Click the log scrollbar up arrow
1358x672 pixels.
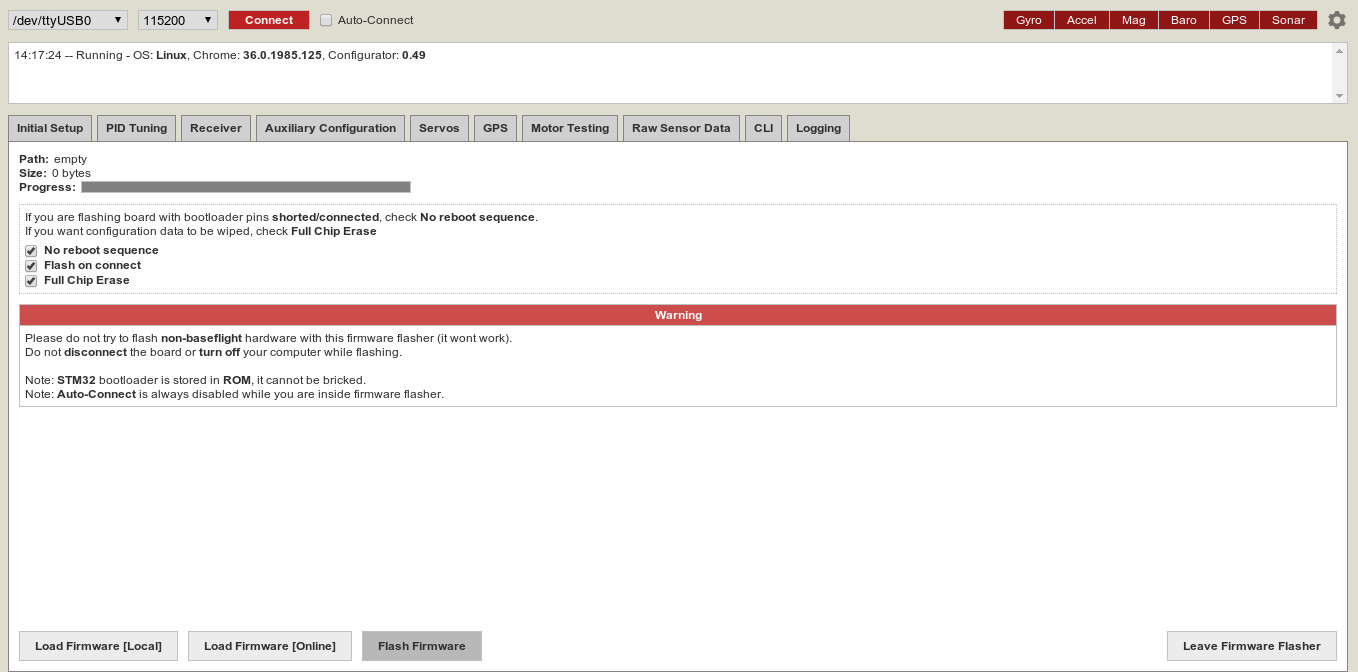[x=1340, y=50]
